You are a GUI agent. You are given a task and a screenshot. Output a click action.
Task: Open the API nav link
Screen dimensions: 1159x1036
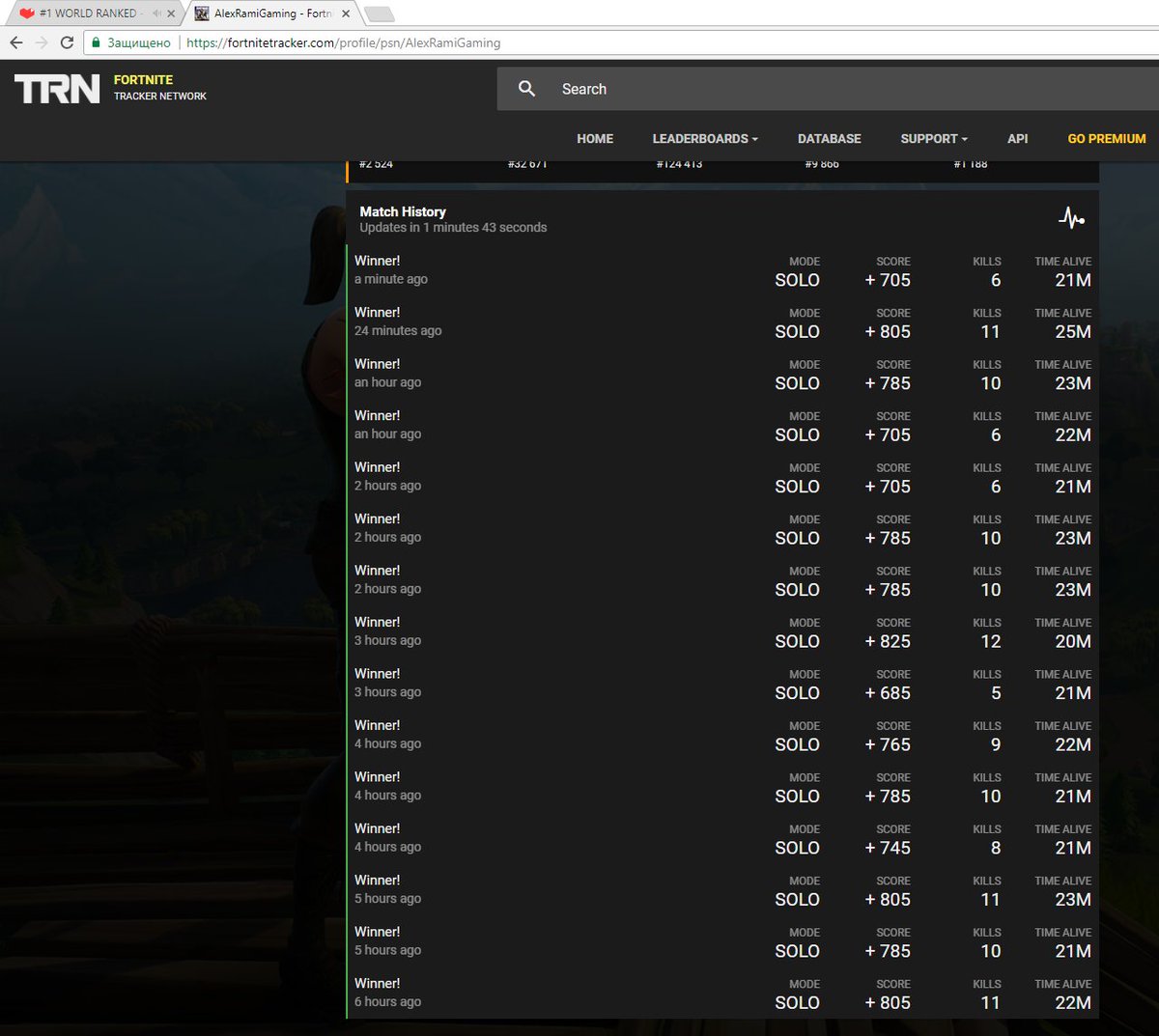coord(1018,139)
